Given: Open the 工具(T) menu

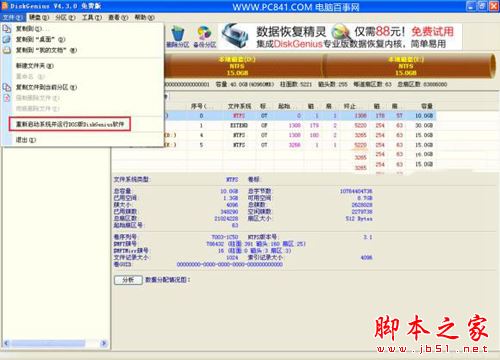Looking at the screenshot, I should click(x=92, y=17).
